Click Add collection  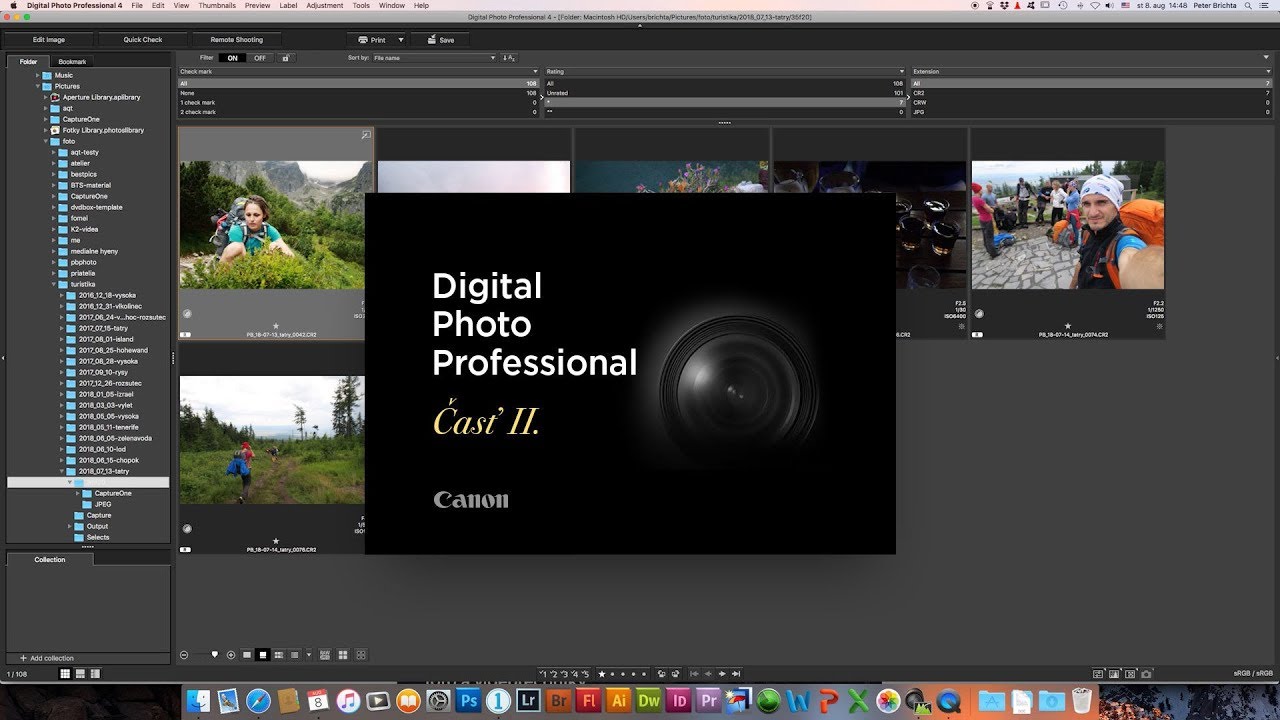47,658
